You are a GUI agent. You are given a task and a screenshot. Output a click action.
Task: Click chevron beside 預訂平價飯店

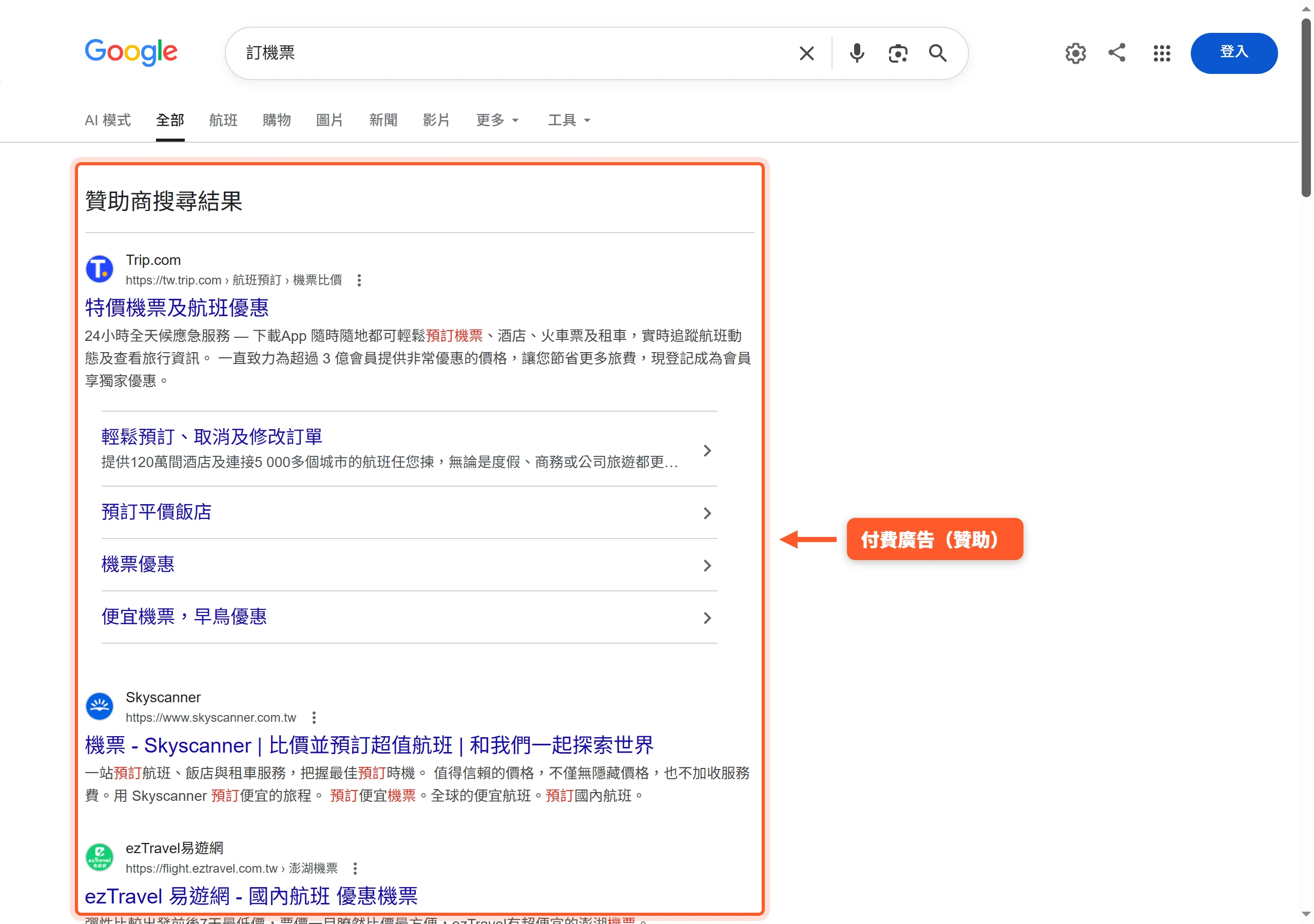tap(707, 513)
